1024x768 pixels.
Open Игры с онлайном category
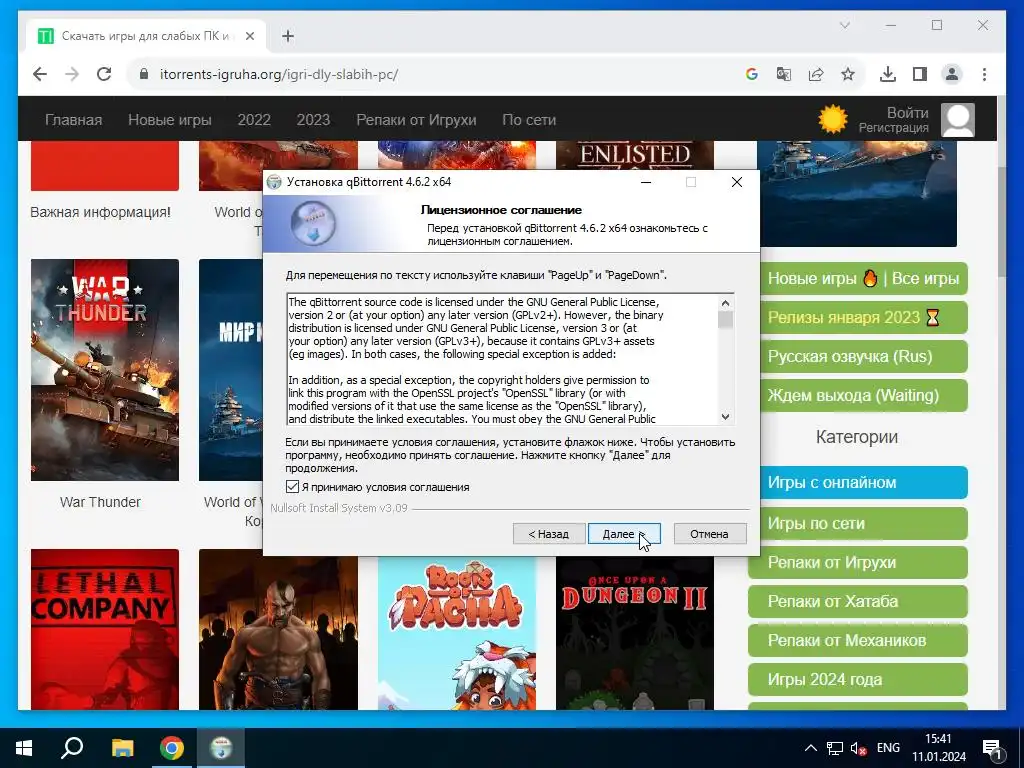coord(863,483)
